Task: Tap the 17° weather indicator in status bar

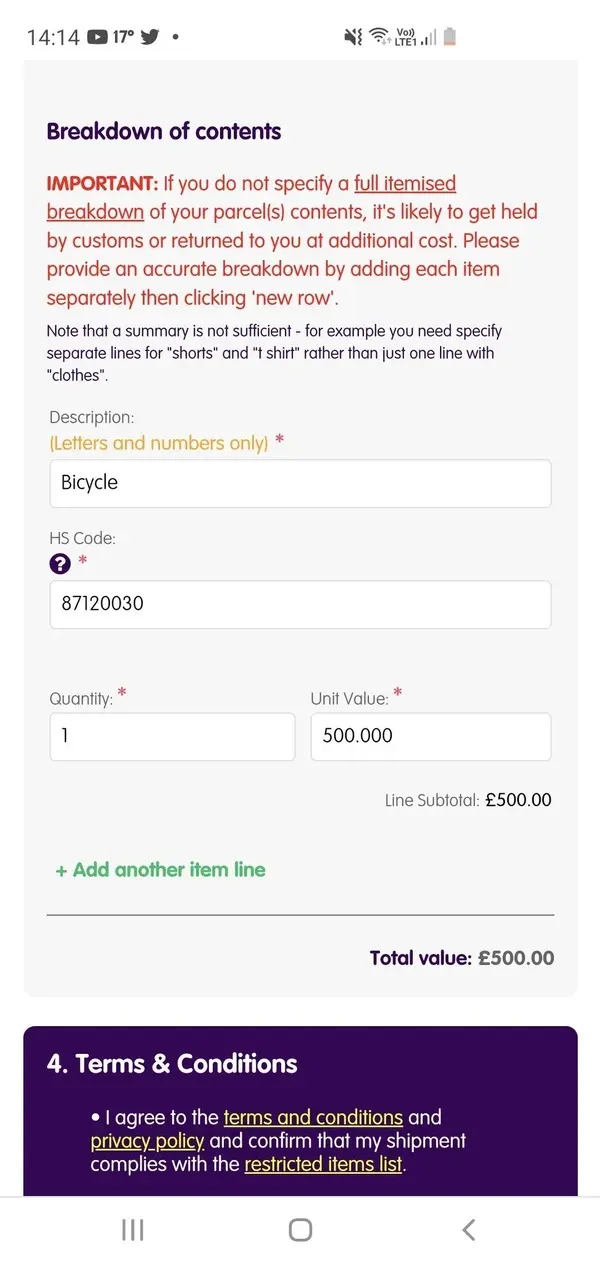Action: click(x=123, y=37)
